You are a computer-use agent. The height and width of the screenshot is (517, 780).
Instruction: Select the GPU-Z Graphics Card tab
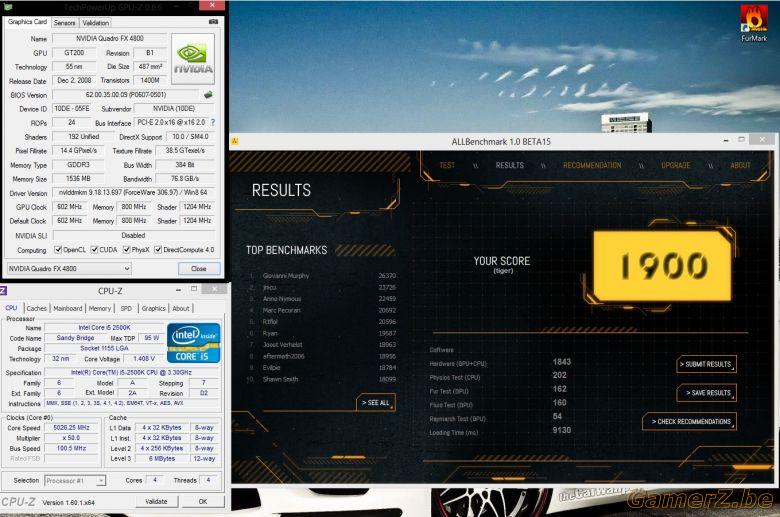(27, 22)
